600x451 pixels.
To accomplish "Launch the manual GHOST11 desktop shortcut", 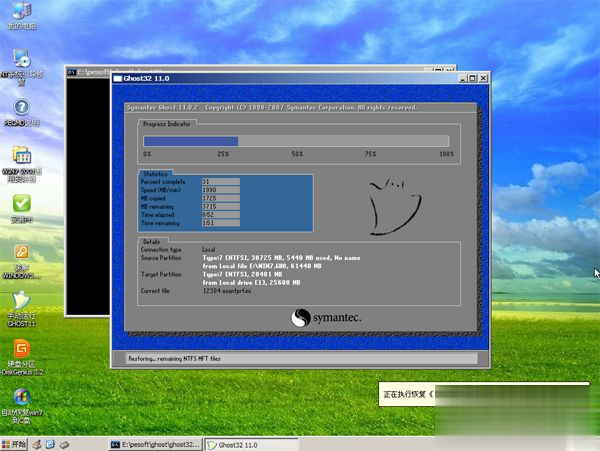I will pos(21,302).
